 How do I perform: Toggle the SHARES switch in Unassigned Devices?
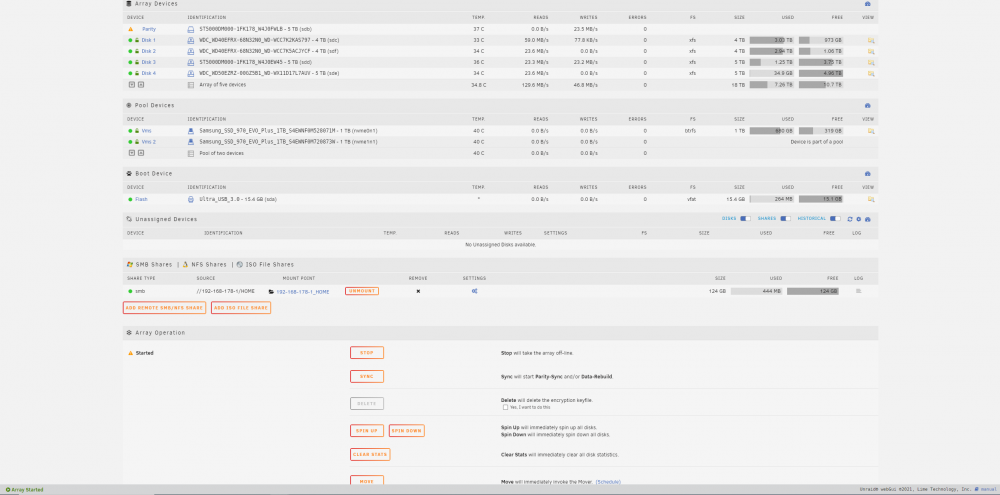(786, 219)
